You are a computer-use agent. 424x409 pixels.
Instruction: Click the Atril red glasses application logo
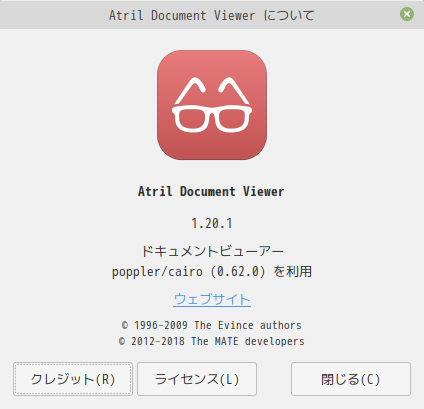[x=212, y=105]
